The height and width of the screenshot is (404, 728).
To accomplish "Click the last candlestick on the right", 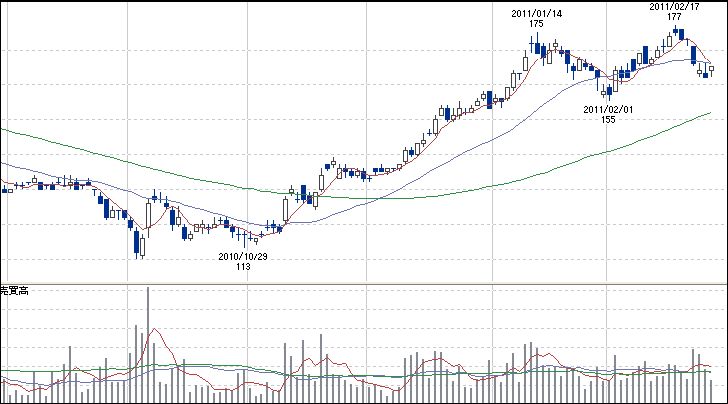I will (x=711, y=69).
